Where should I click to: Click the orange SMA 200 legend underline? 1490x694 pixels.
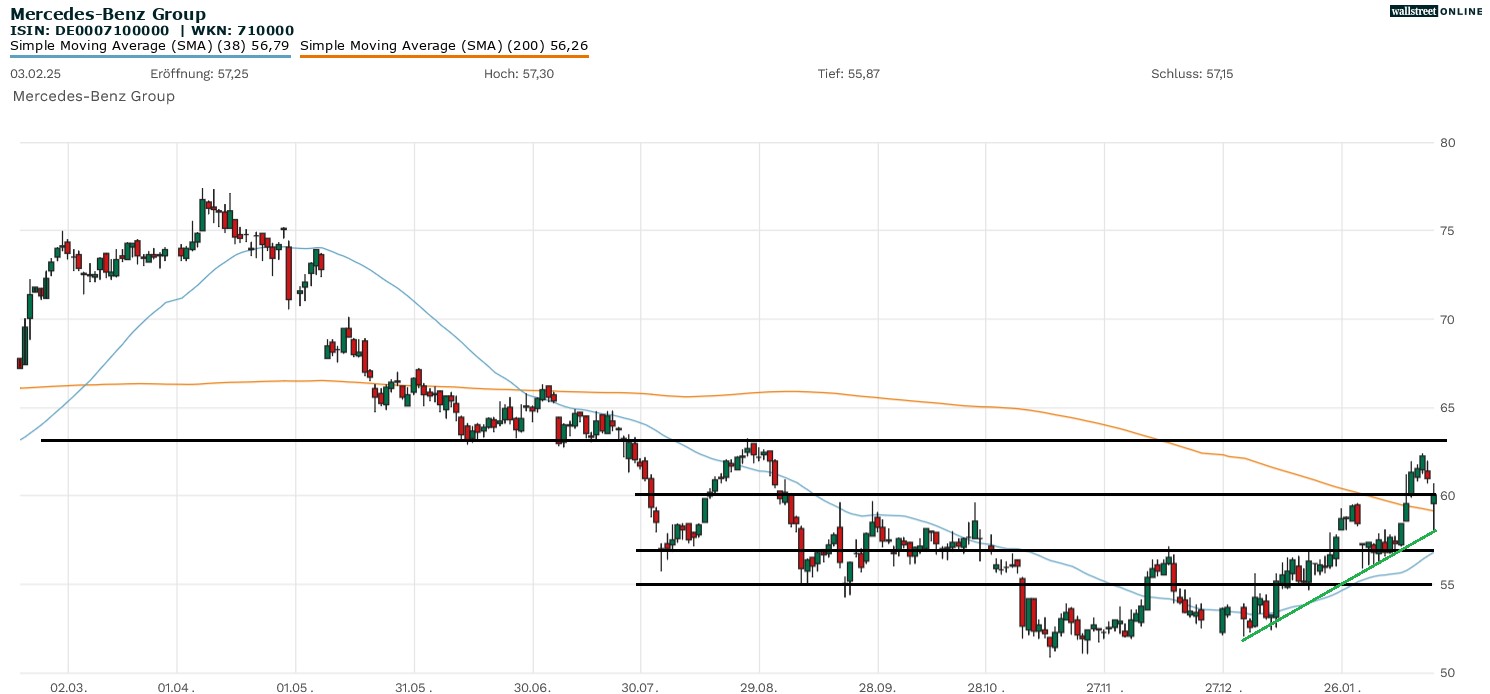[444, 56]
